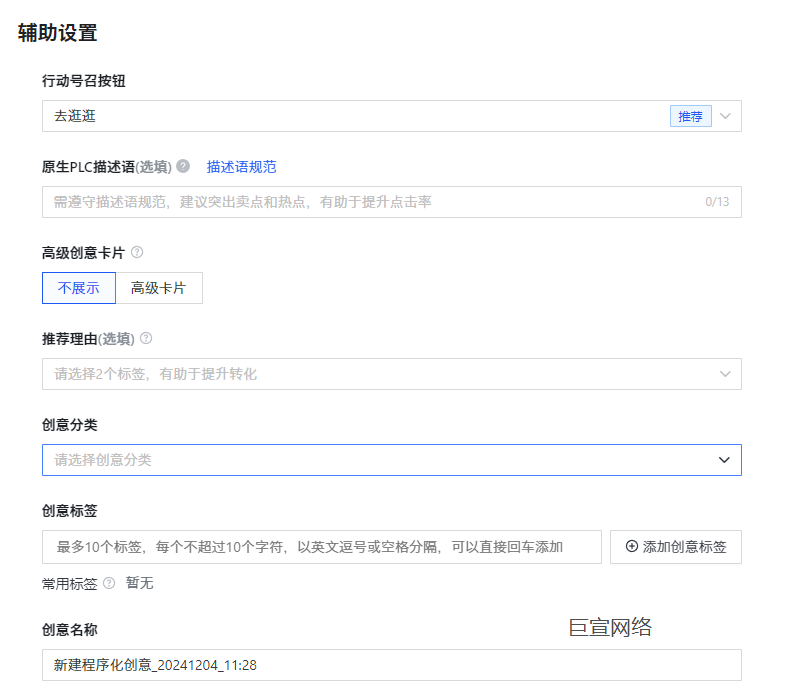Click the 创意名称 name field to edit
The width and height of the screenshot is (800, 700).
point(300,664)
